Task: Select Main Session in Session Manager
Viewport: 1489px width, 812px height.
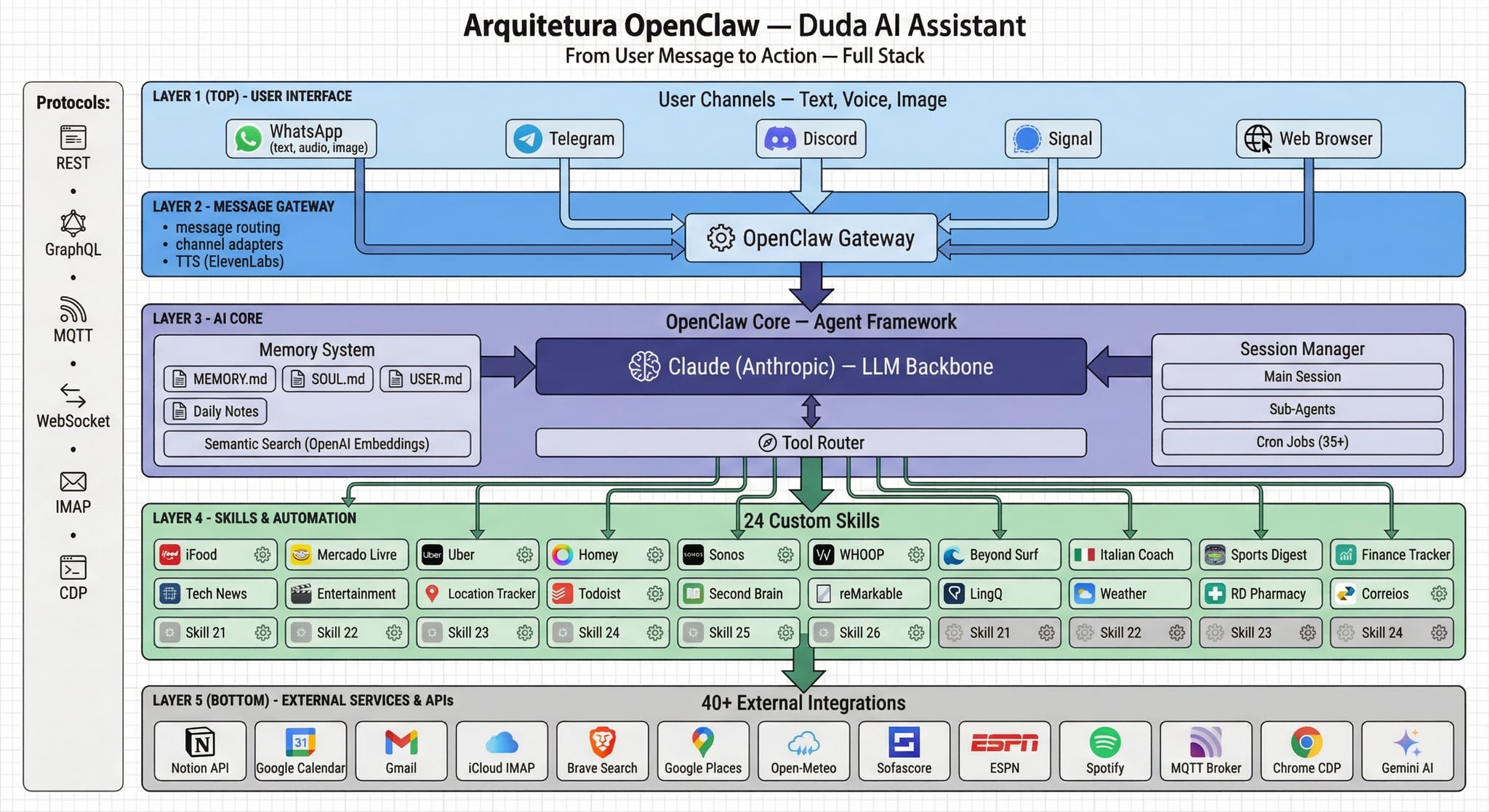Action: point(1301,377)
